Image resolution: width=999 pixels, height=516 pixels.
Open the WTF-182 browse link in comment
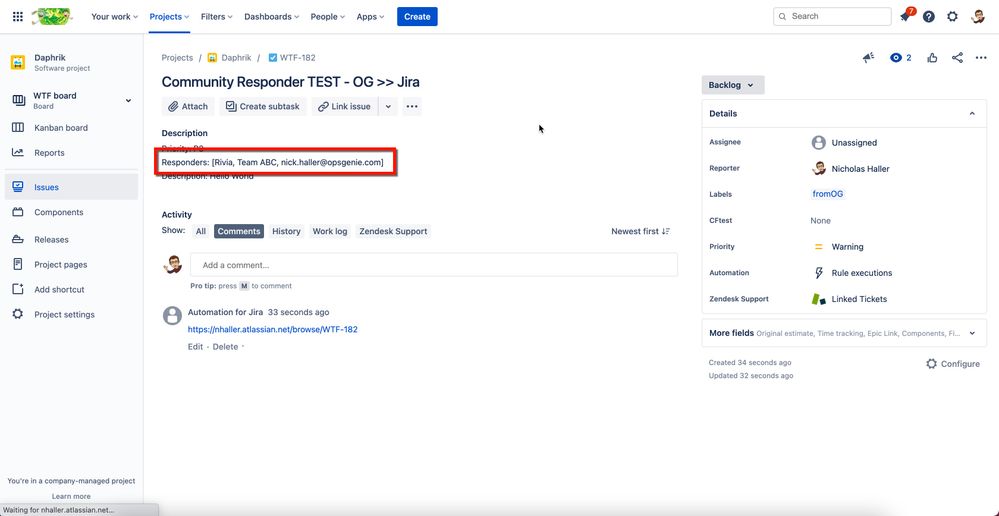click(273, 329)
